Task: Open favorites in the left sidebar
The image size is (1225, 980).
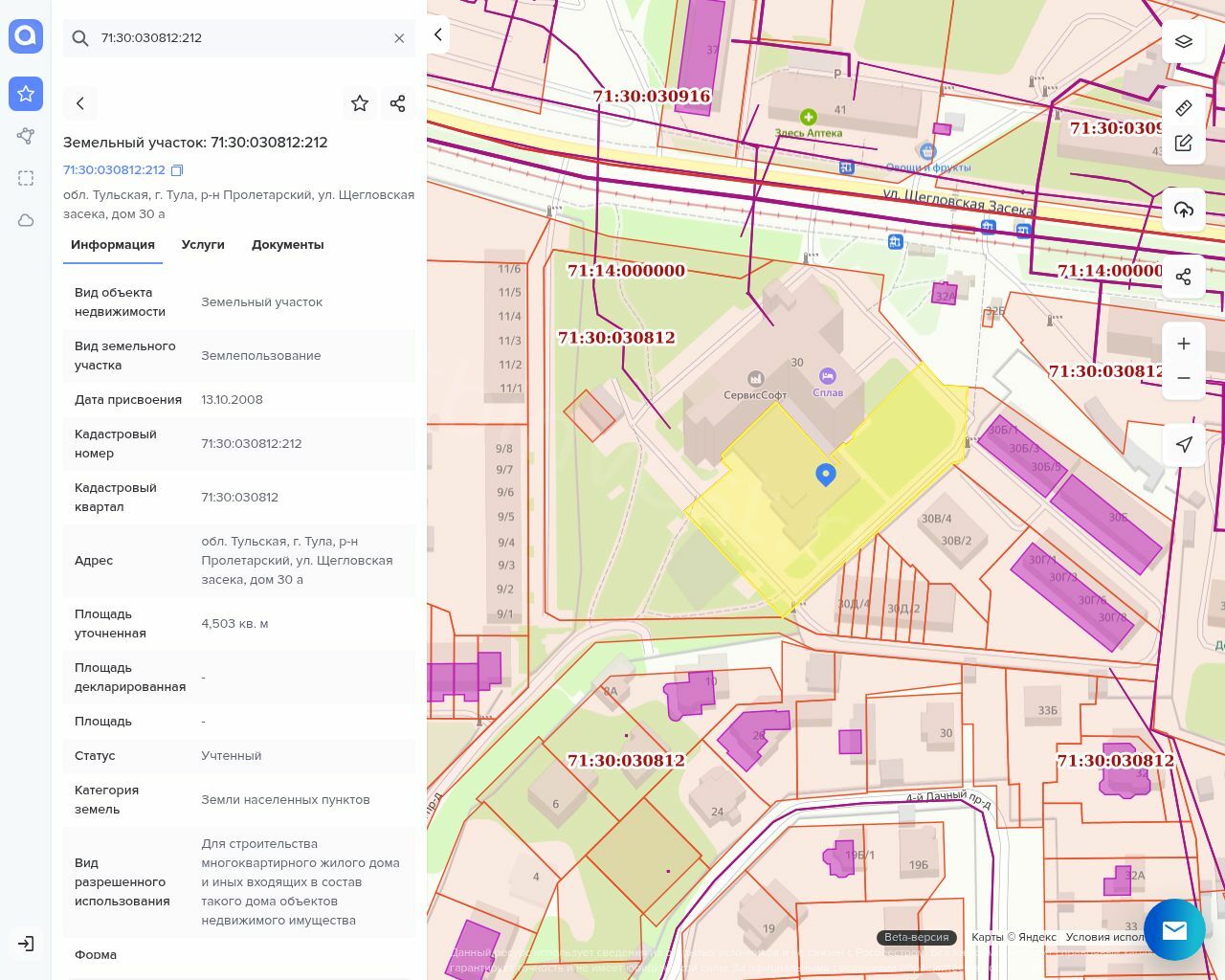Action: pyautogui.click(x=26, y=94)
